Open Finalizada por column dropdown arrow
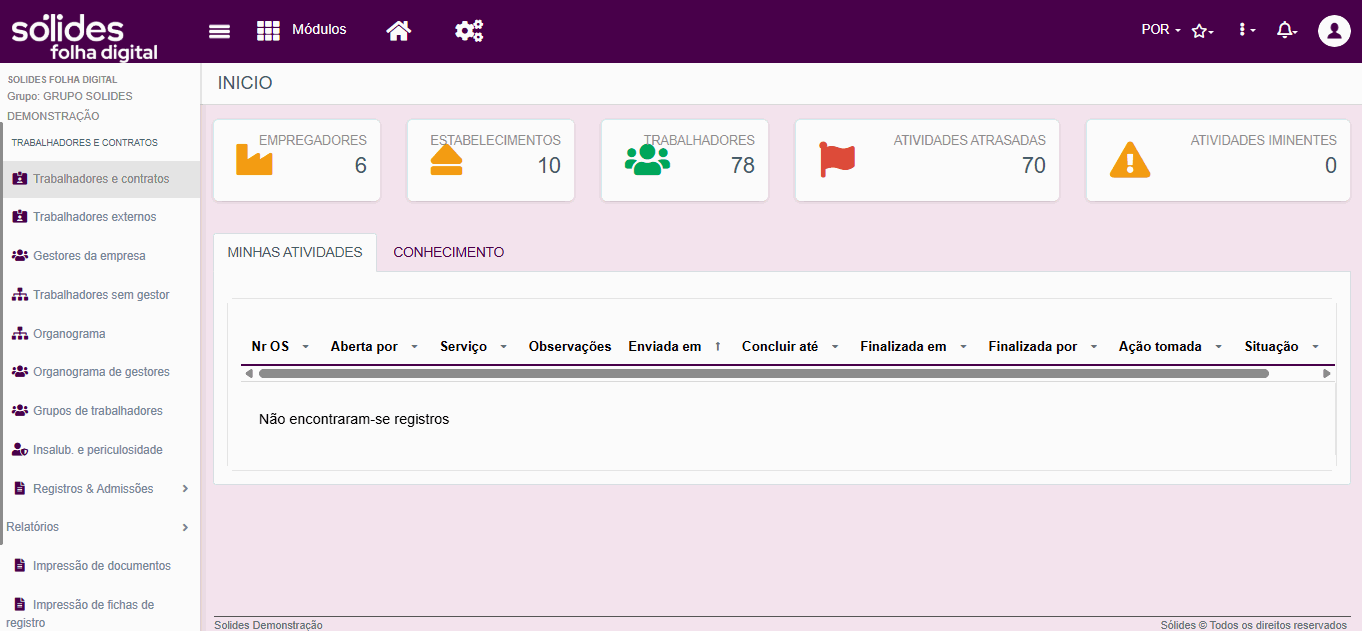The height and width of the screenshot is (631, 1362). click(1093, 347)
